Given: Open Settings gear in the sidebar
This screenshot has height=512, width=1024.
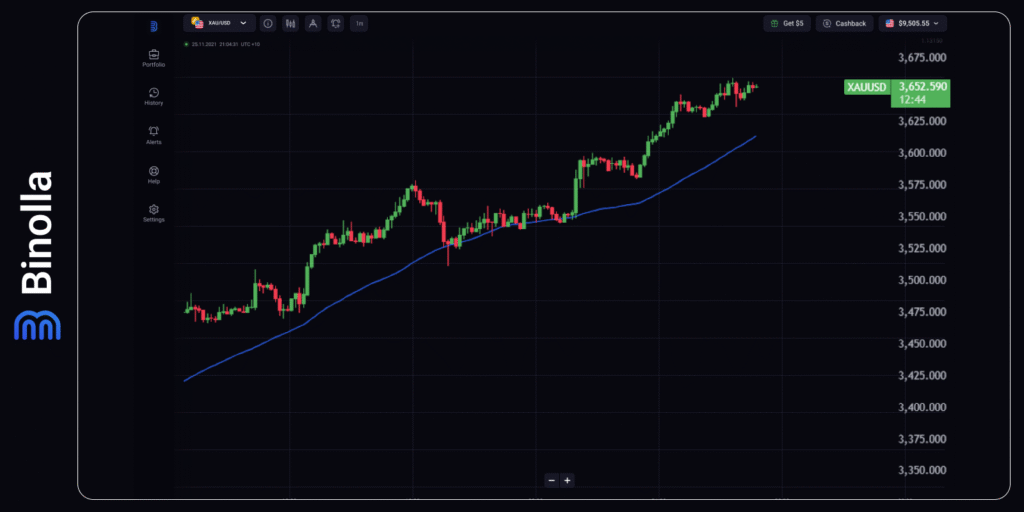Looking at the screenshot, I should click(x=153, y=212).
